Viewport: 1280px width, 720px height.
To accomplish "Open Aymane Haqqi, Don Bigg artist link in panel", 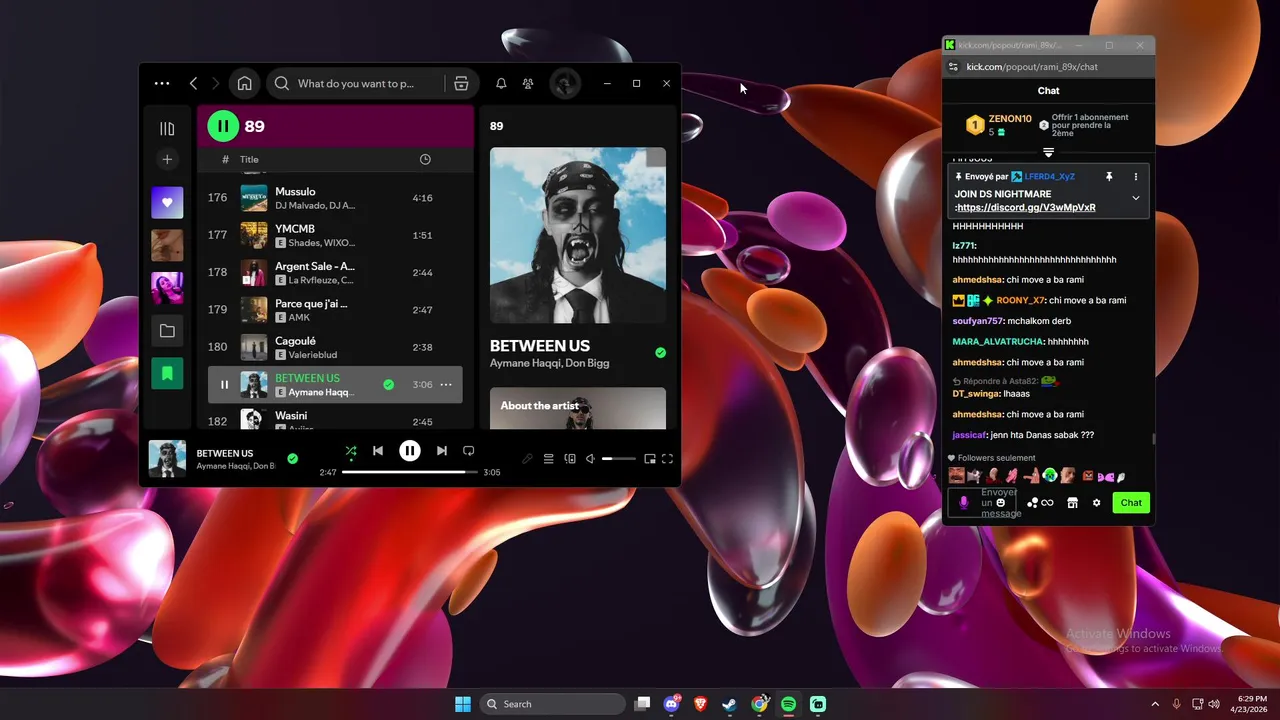I will click(549, 364).
